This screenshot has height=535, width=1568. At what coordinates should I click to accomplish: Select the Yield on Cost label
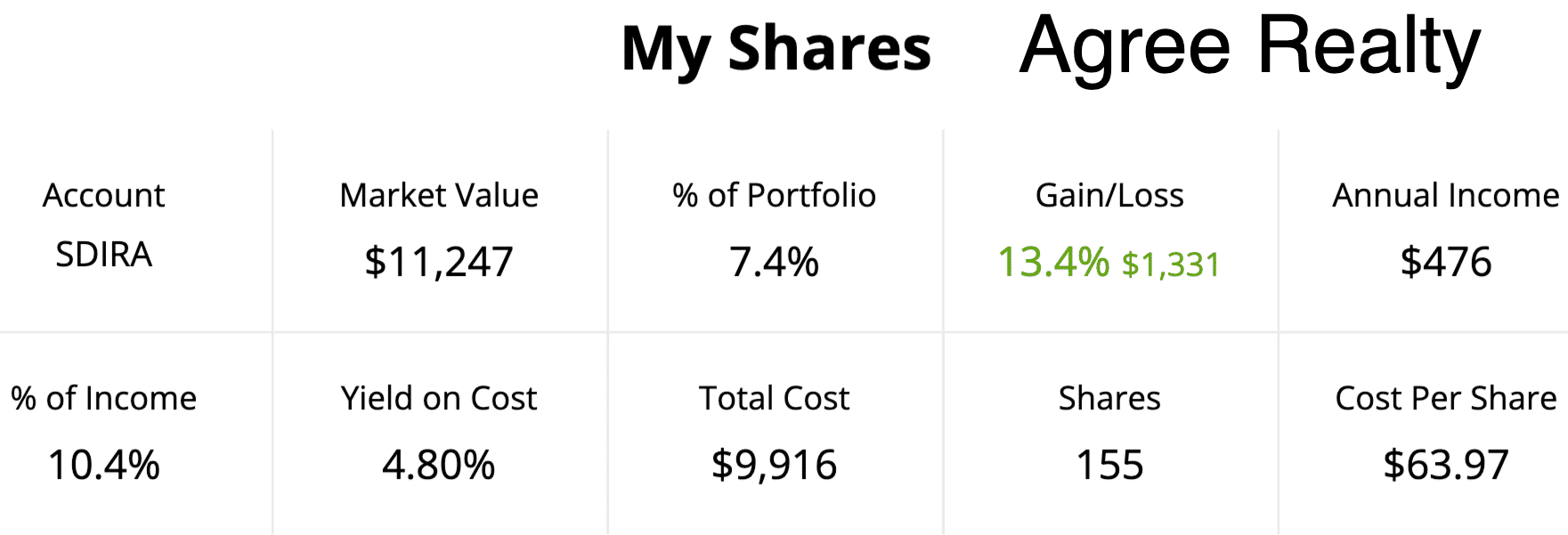coord(439,398)
